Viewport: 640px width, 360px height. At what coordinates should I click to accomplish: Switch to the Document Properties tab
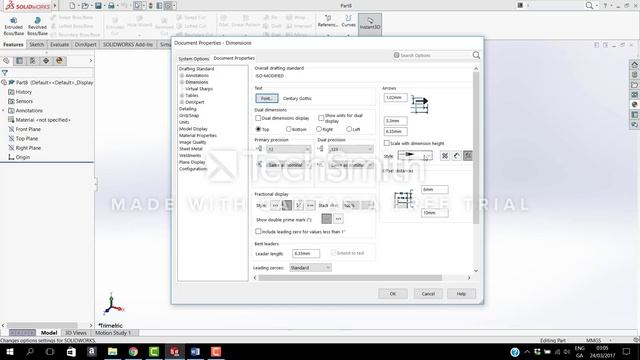click(x=234, y=58)
